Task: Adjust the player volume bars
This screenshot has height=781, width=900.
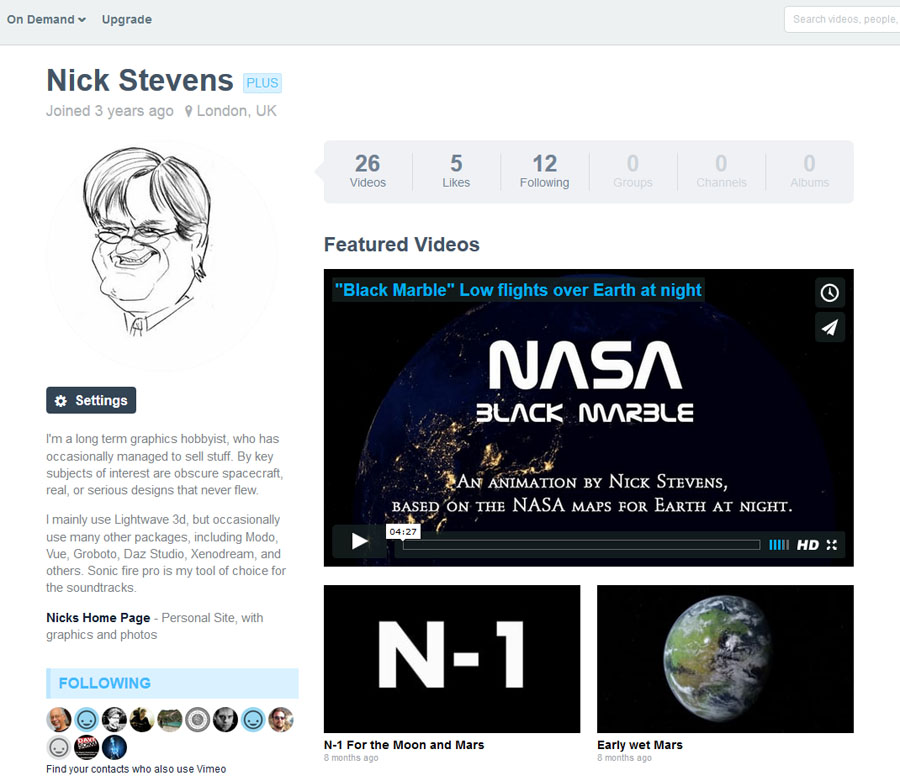Action: tap(779, 545)
